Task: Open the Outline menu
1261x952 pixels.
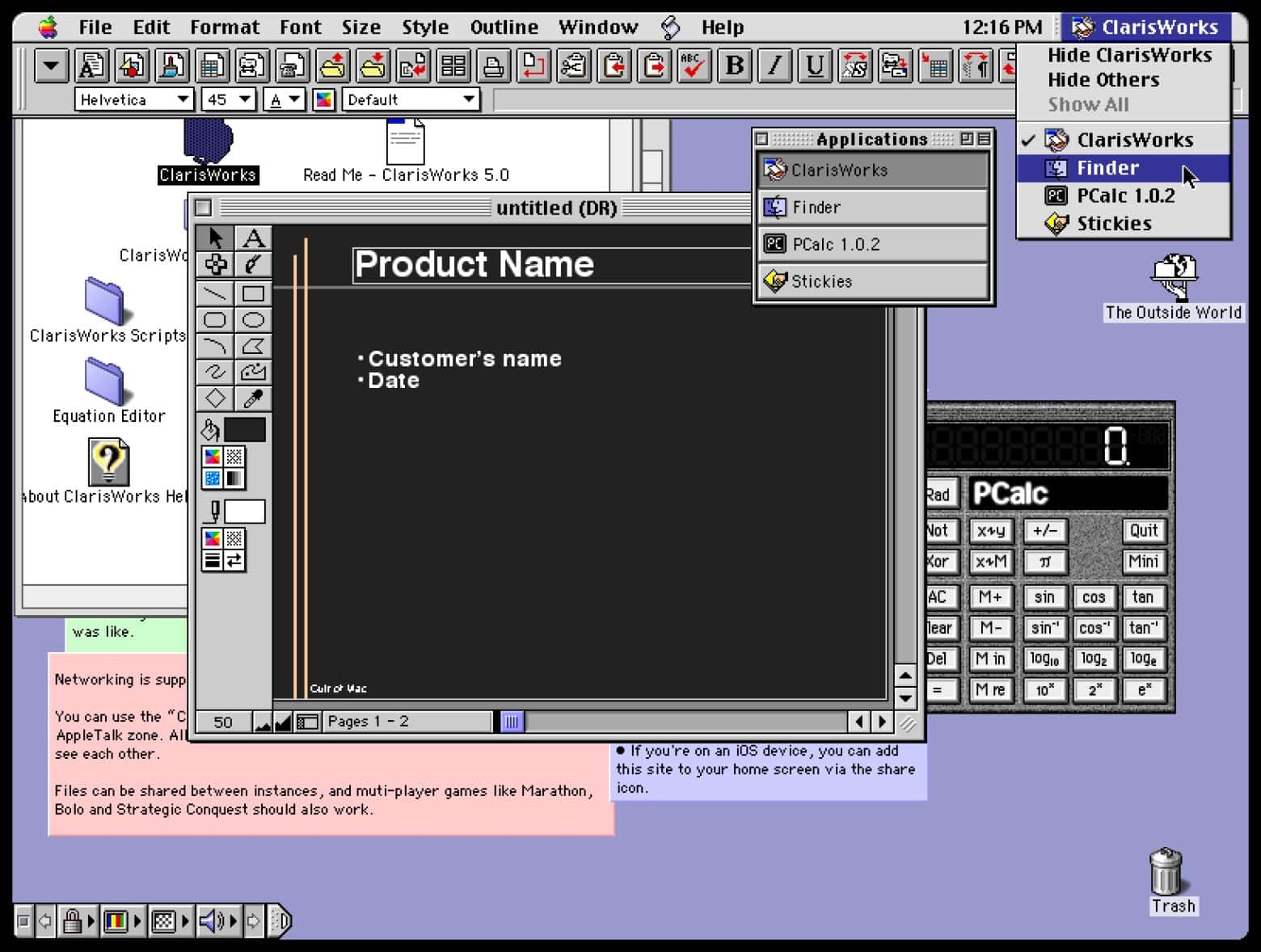Action: coord(503,27)
